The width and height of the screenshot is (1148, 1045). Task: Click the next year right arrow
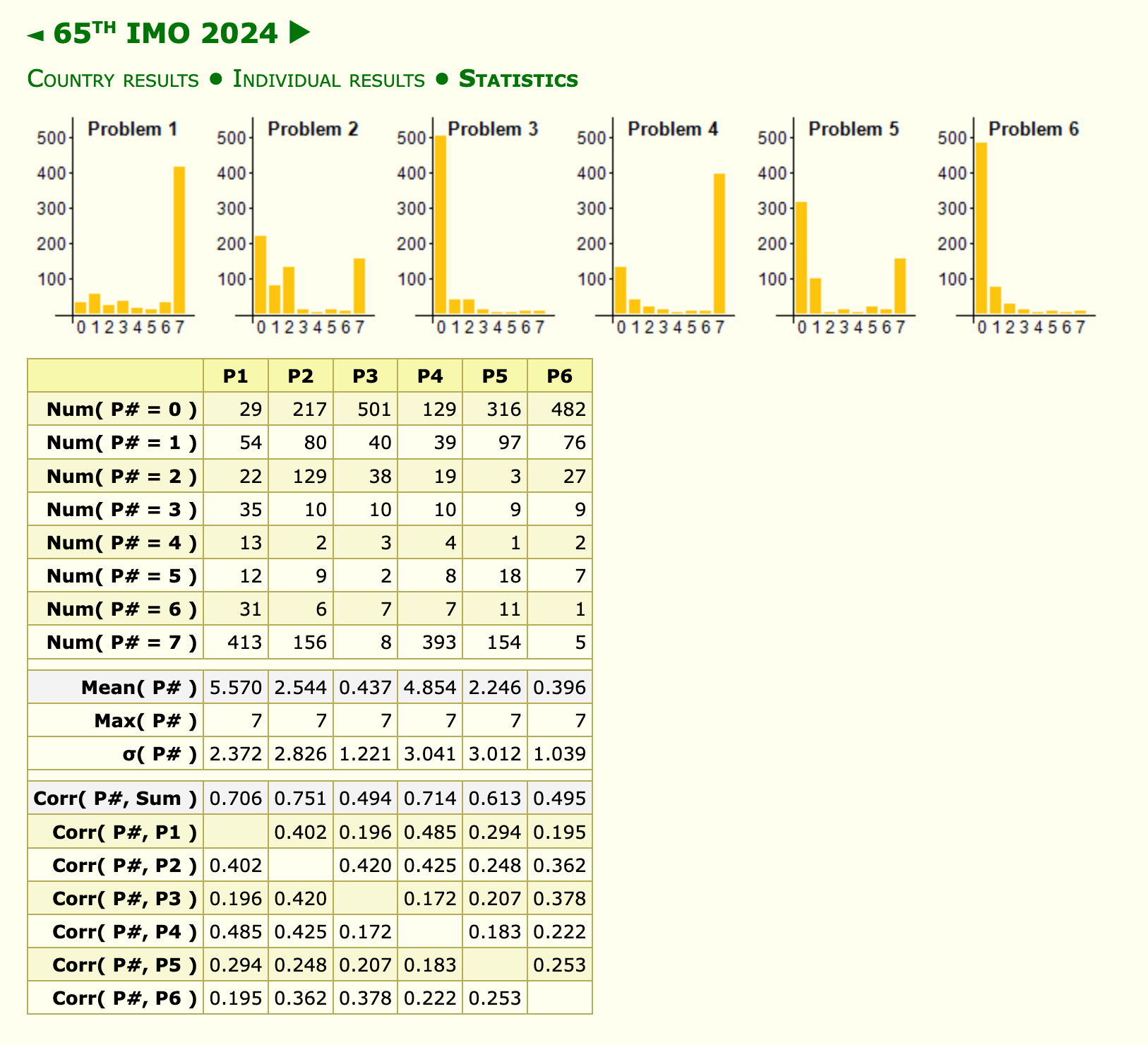(x=299, y=33)
